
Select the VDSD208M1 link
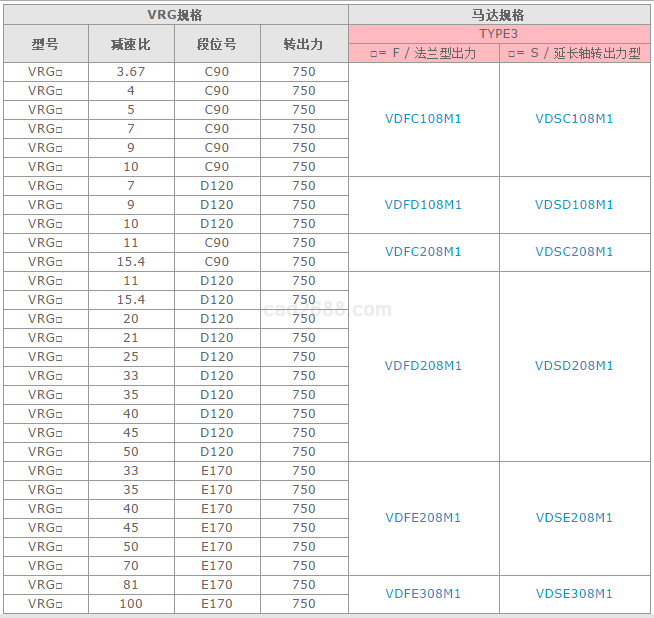pyautogui.click(x=574, y=366)
